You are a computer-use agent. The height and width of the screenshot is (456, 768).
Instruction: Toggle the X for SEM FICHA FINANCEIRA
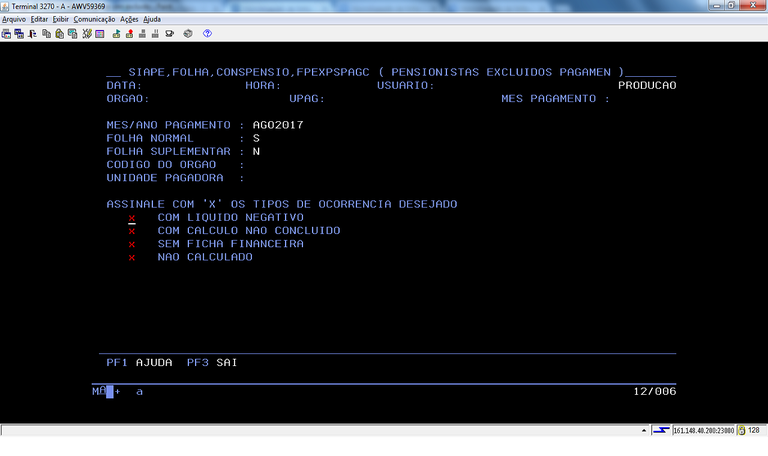coord(132,244)
